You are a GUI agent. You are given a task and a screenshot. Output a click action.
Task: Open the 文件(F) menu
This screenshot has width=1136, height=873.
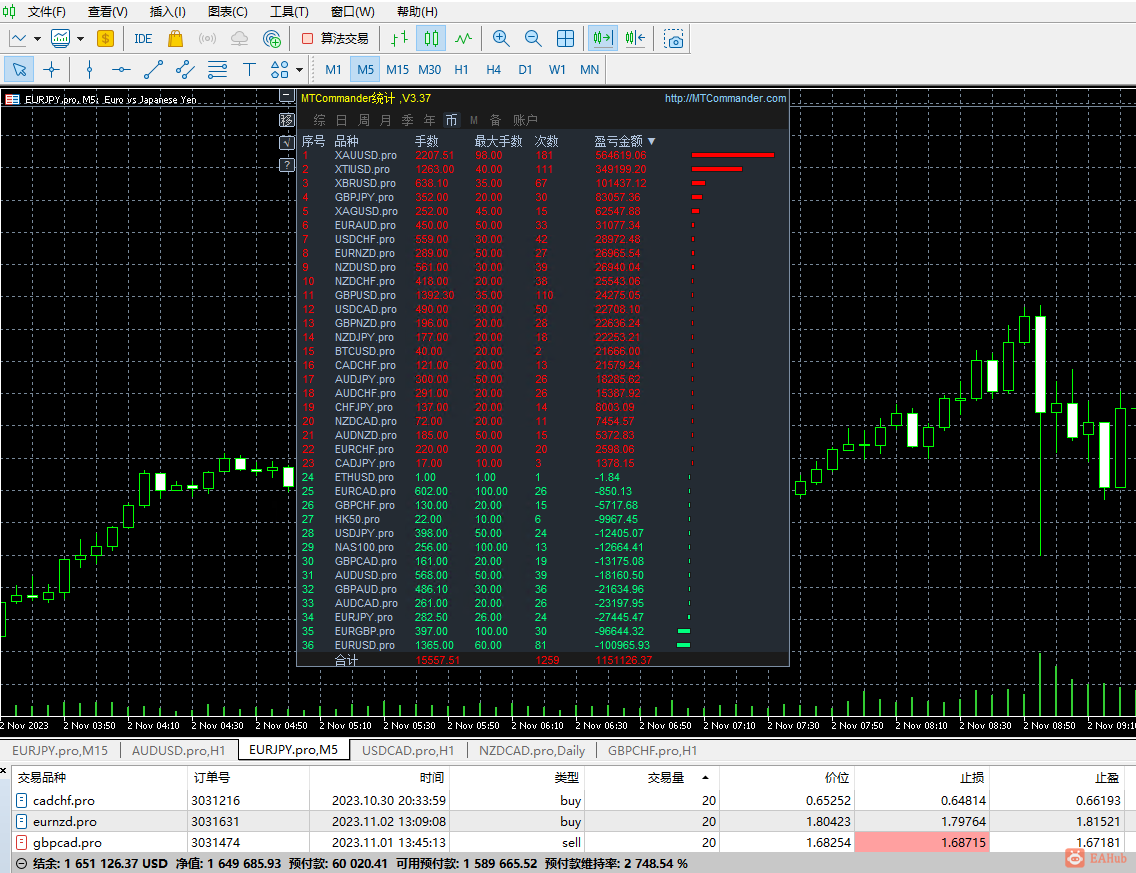46,12
